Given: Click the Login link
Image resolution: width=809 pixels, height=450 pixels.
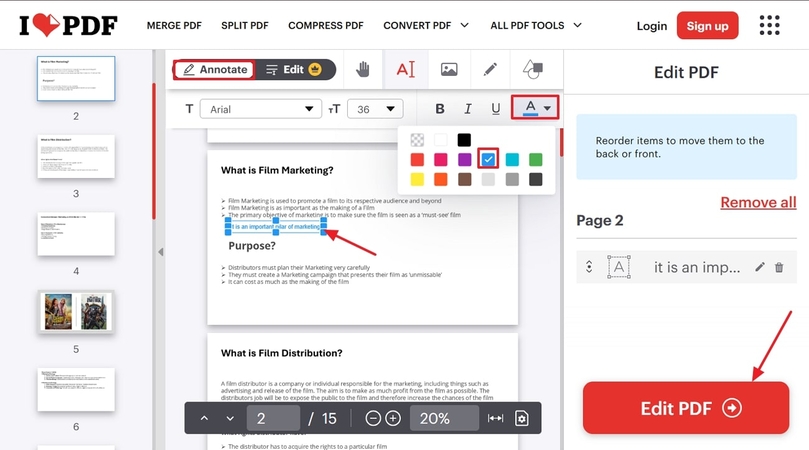Looking at the screenshot, I should [652, 26].
